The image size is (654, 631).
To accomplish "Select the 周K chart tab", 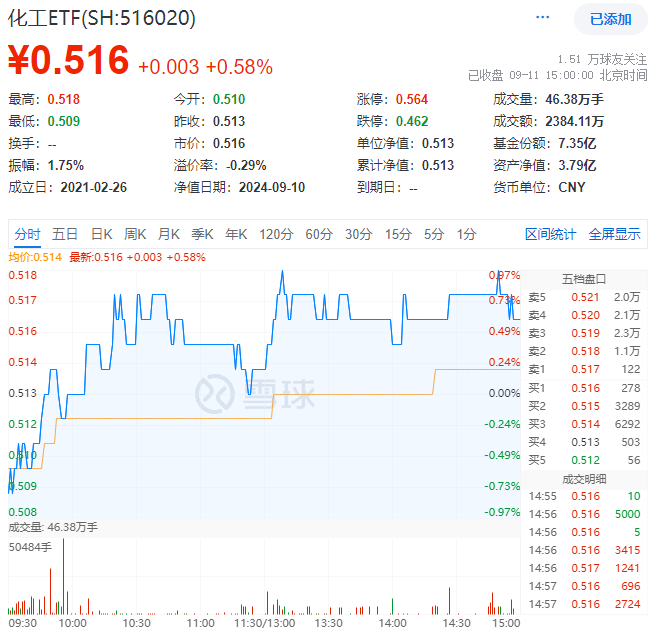I will coord(135,234).
